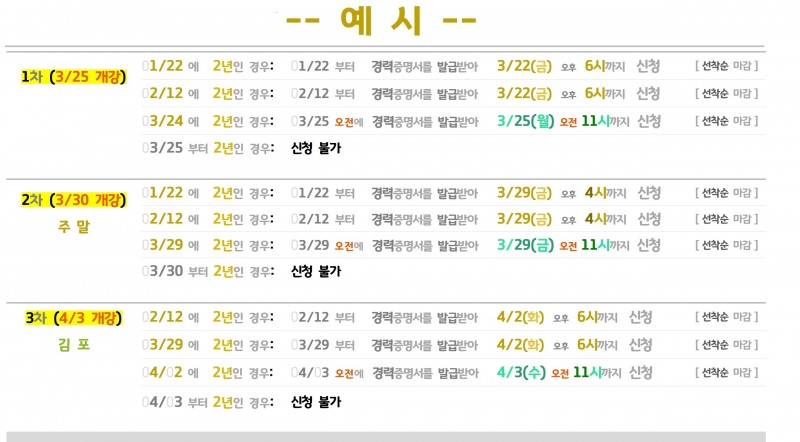Click 선착순 마감 in the 3/29(금) 오전 11시 row
800x442 pixels.
click(727, 245)
